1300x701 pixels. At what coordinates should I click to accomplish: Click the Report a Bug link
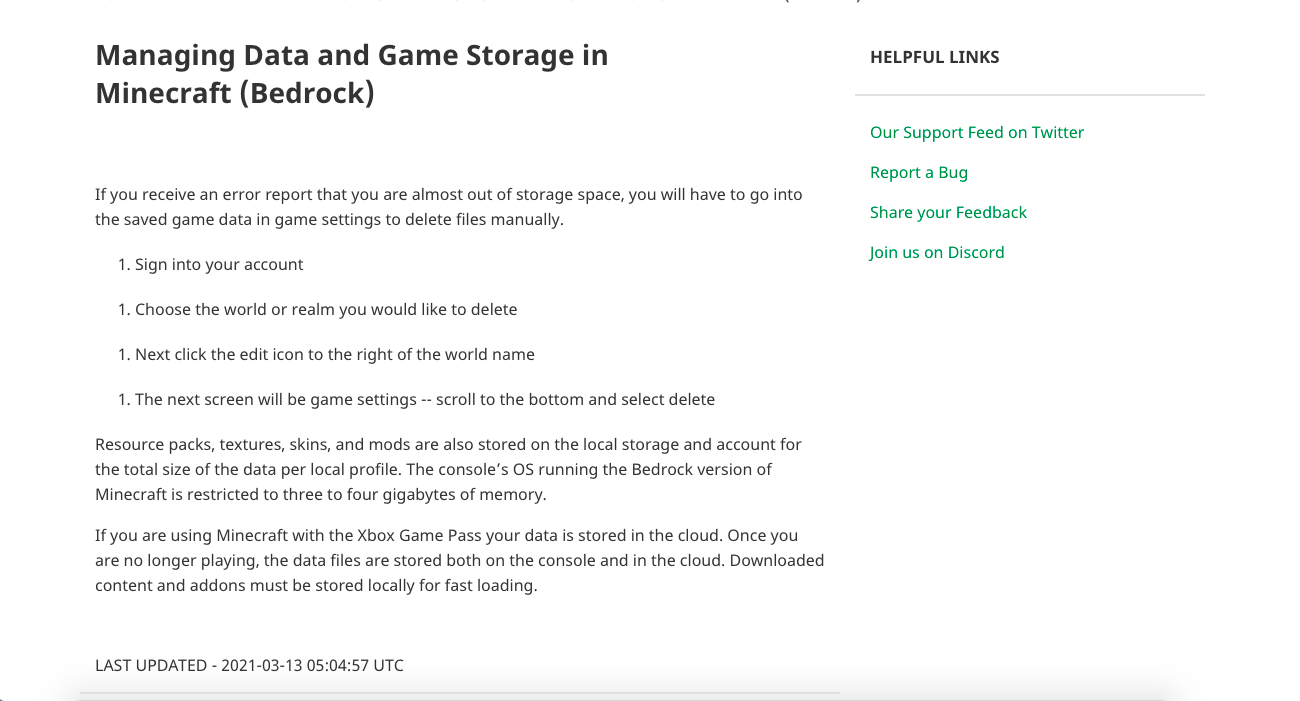(918, 172)
